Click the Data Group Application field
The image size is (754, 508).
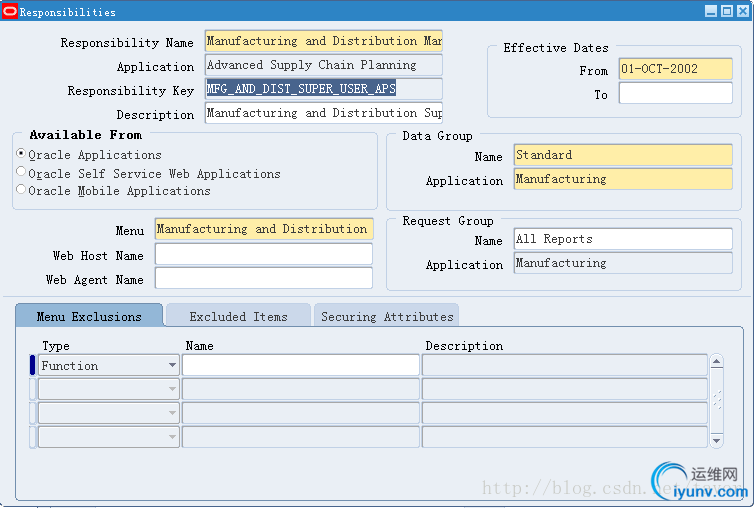[x=623, y=179]
